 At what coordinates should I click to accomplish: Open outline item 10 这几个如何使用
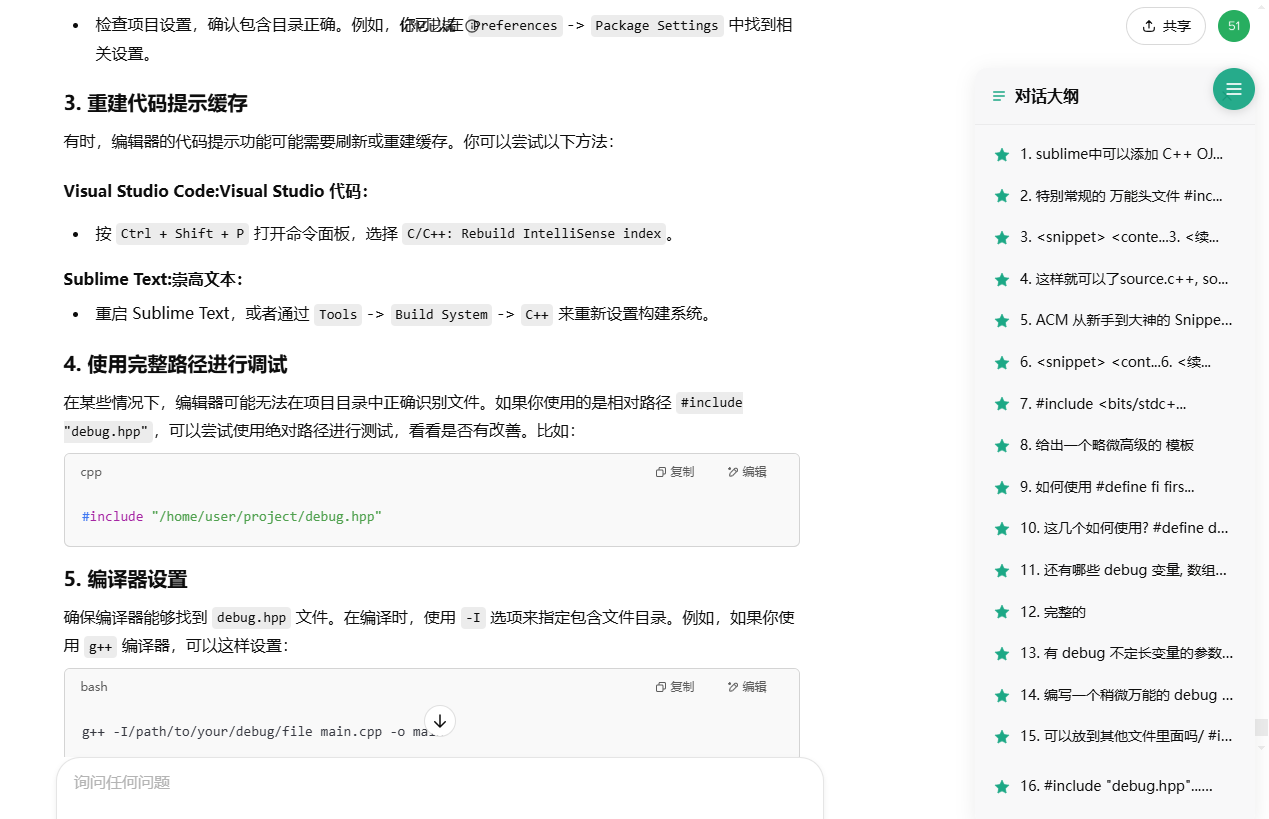pos(1124,528)
